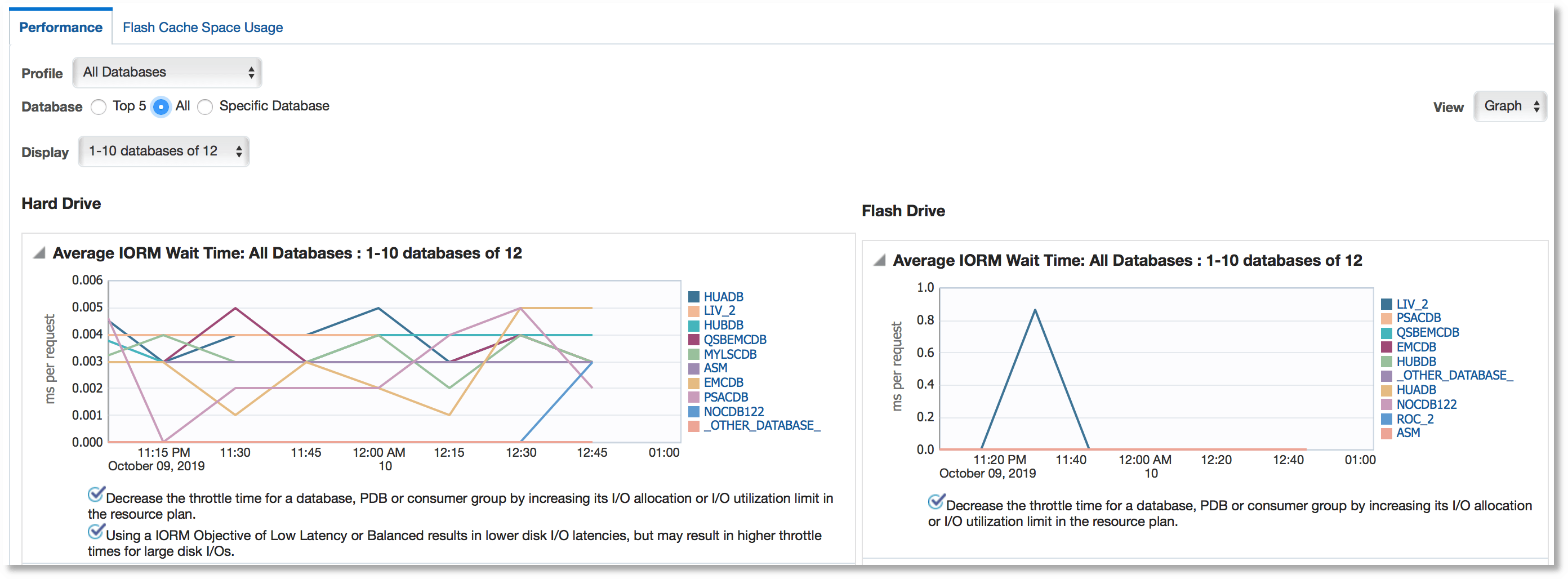Select the Specific Database radio button
Screen dimensions: 1568x579
tap(205, 106)
